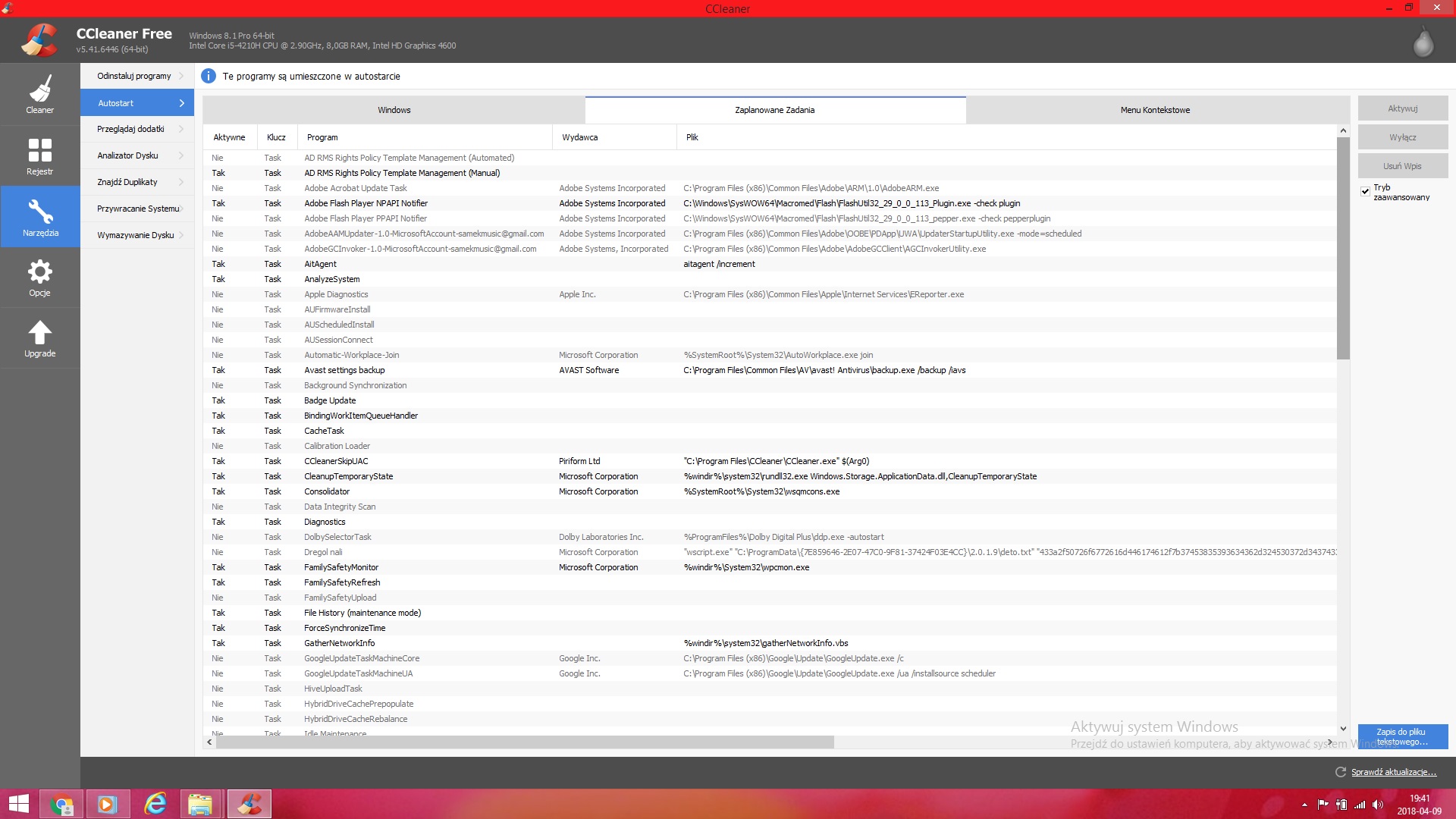Select Automatic-Workplace-Join row
This screenshot has height=819, width=1456.
click(770, 355)
